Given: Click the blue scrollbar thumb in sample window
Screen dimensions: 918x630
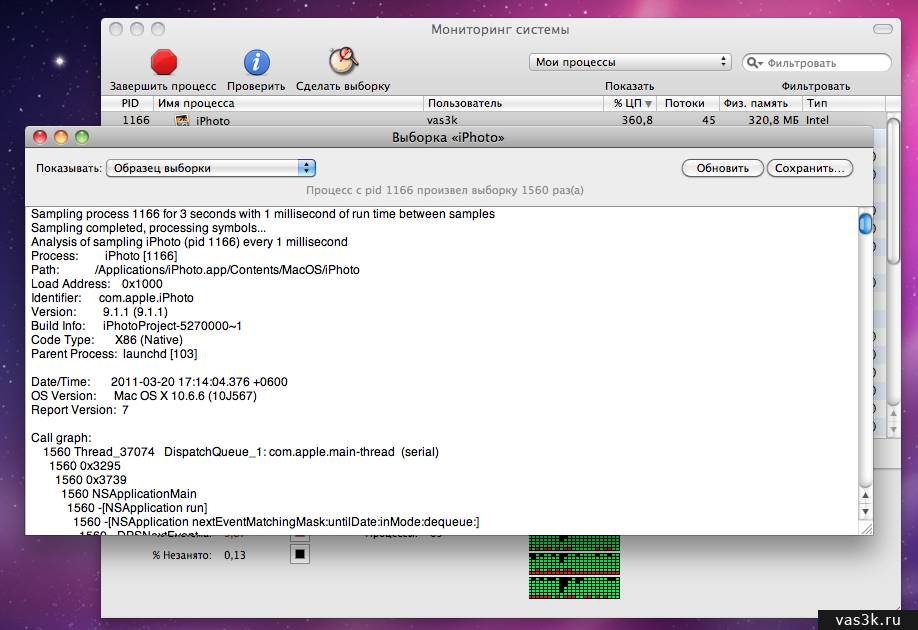Looking at the screenshot, I should (x=865, y=223).
